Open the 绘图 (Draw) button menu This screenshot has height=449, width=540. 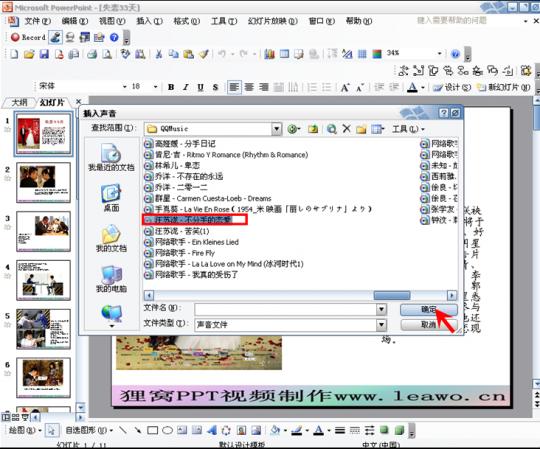click(24, 430)
